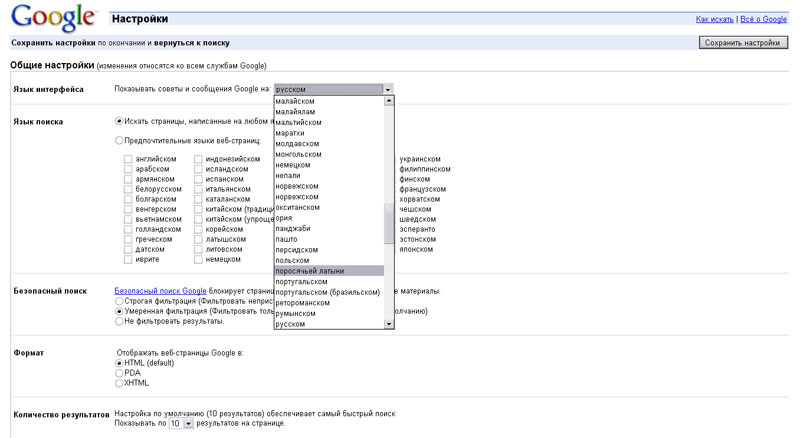Select XHTML format radio button
800x438 pixels.
coord(119,383)
